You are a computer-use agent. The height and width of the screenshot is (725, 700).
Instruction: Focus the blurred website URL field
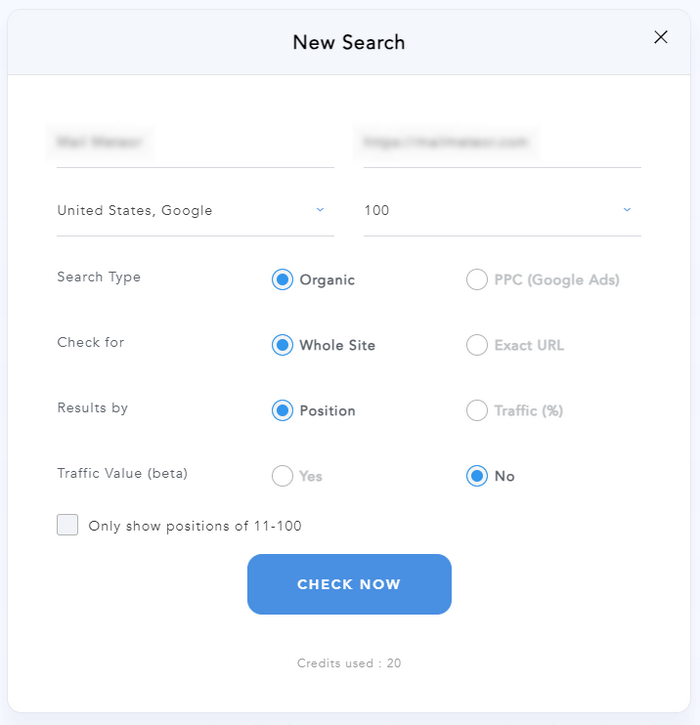pyautogui.click(x=502, y=142)
